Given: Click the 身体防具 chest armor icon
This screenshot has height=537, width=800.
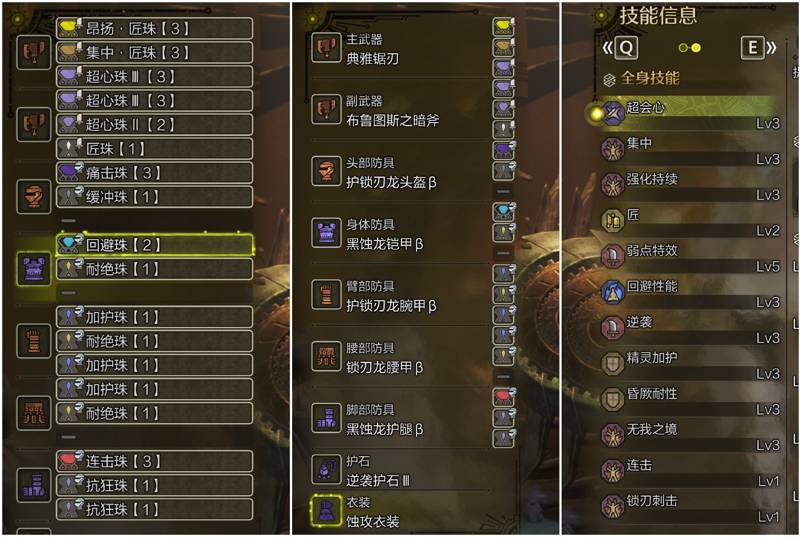Looking at the screenshot, I should [x=326, y=233].
